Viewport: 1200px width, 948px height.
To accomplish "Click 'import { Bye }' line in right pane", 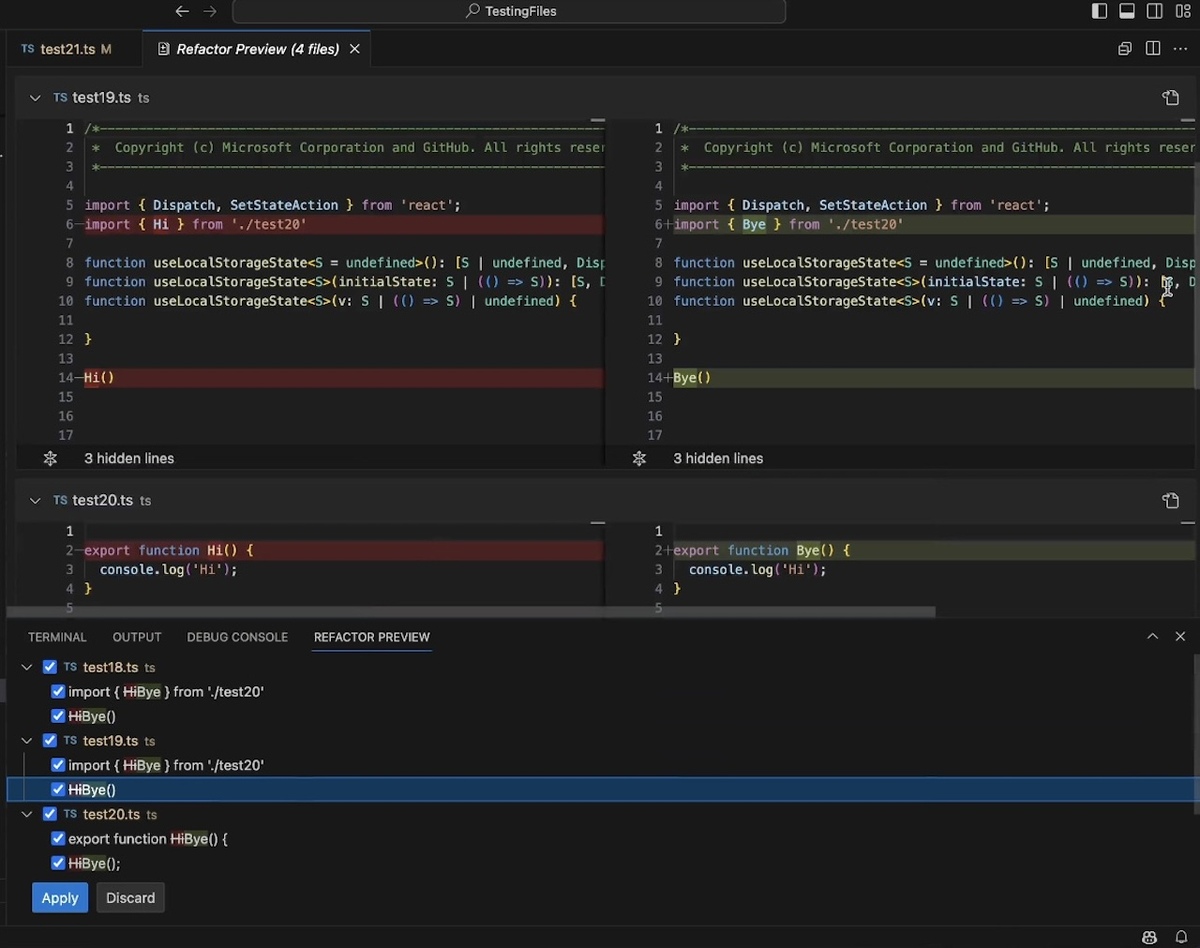I will click(788, 224).
